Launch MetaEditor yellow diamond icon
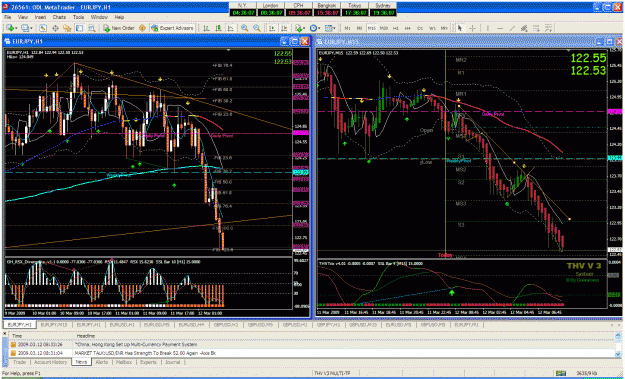 tap(142, 28)
